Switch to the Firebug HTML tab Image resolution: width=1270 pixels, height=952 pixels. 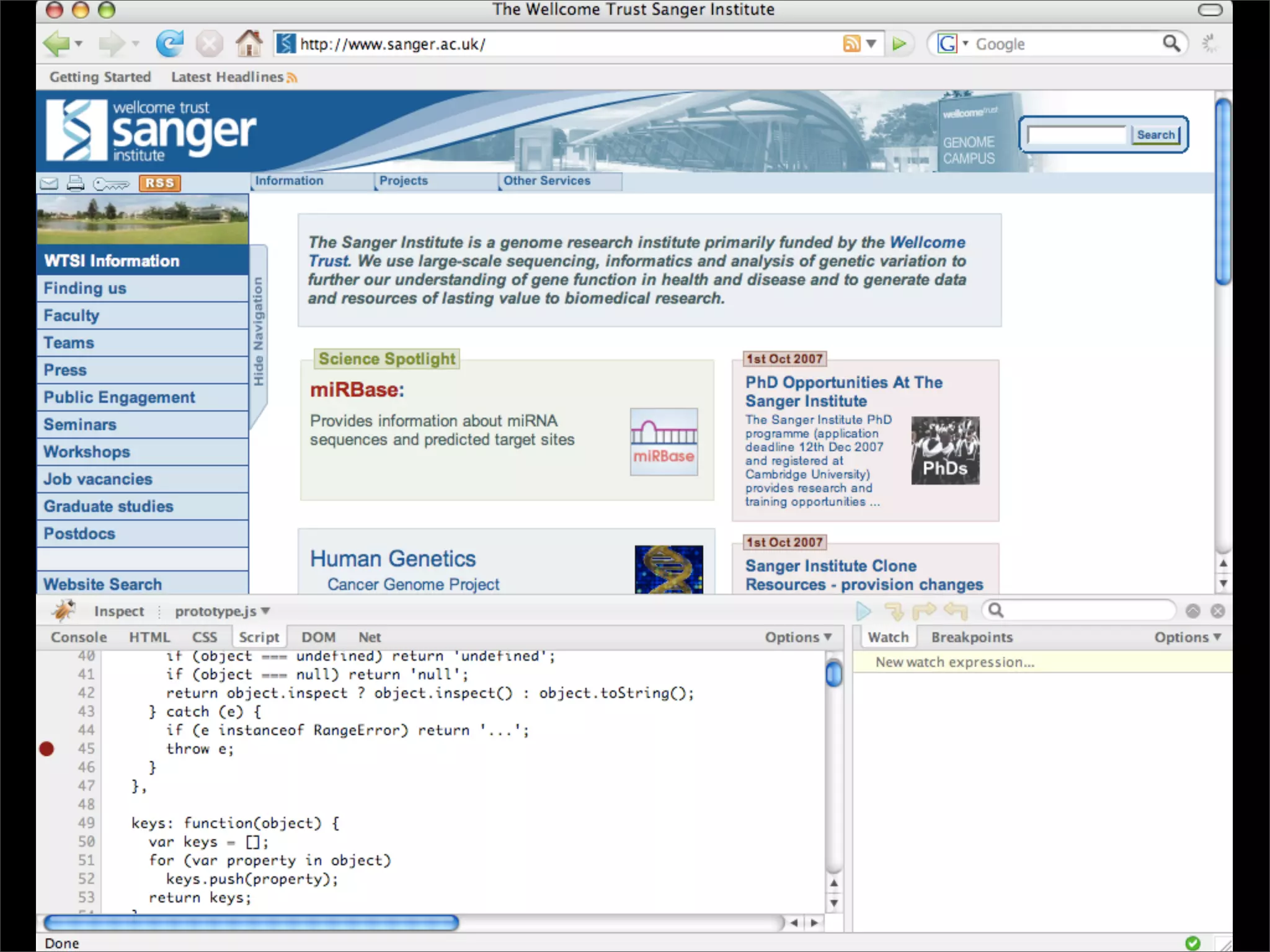149,637
